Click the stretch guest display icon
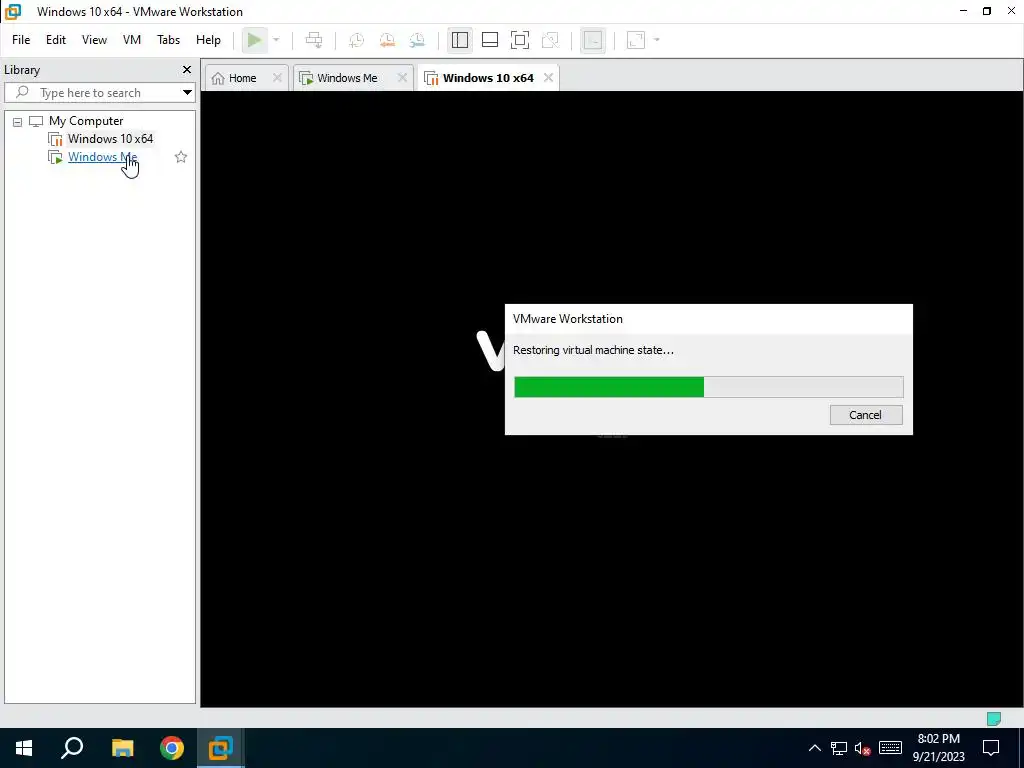This screenshot has width=1024, height=768. click(636, 40)
